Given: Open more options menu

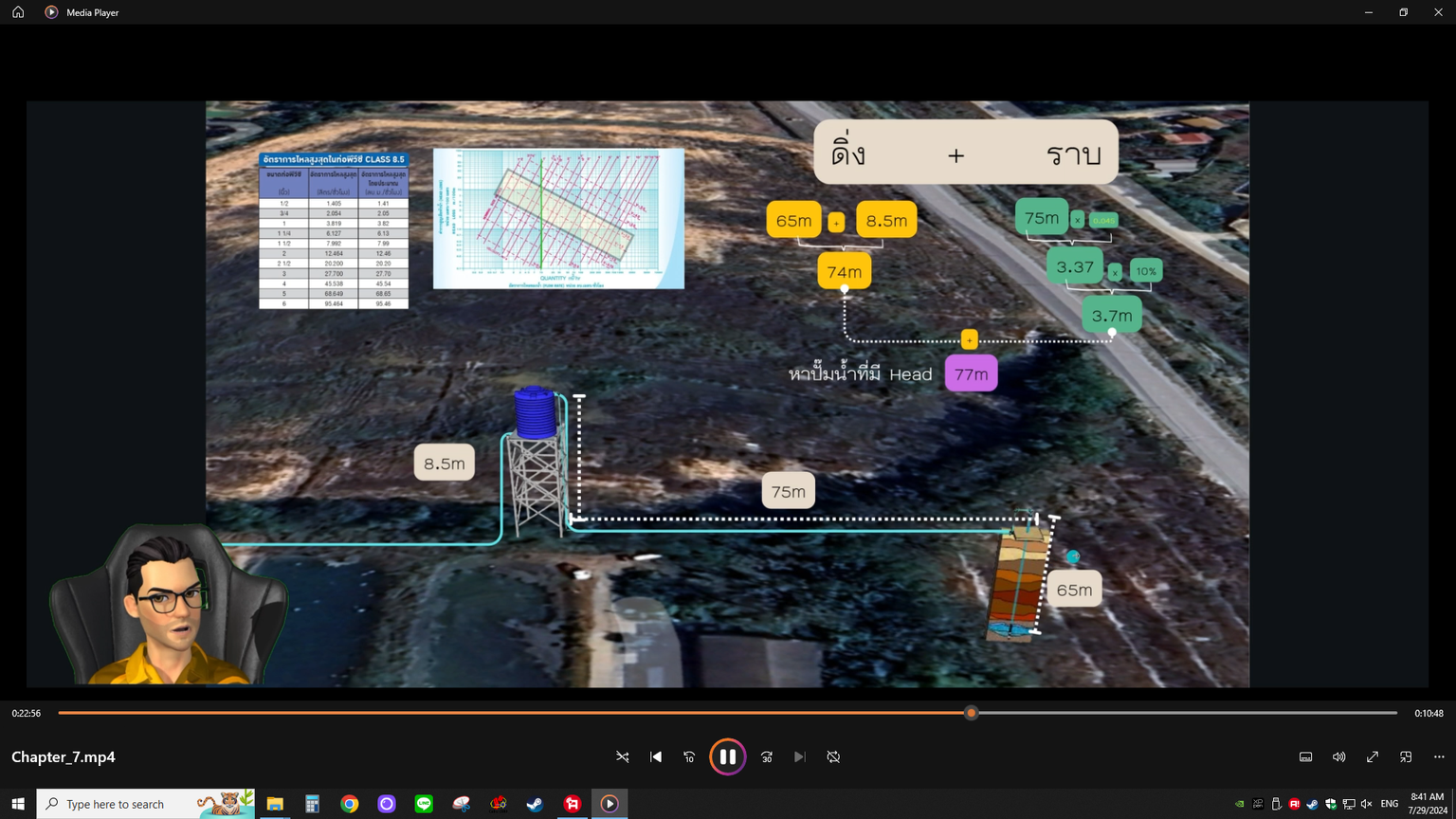Looking at the screenshot, I should (1439, 756).
